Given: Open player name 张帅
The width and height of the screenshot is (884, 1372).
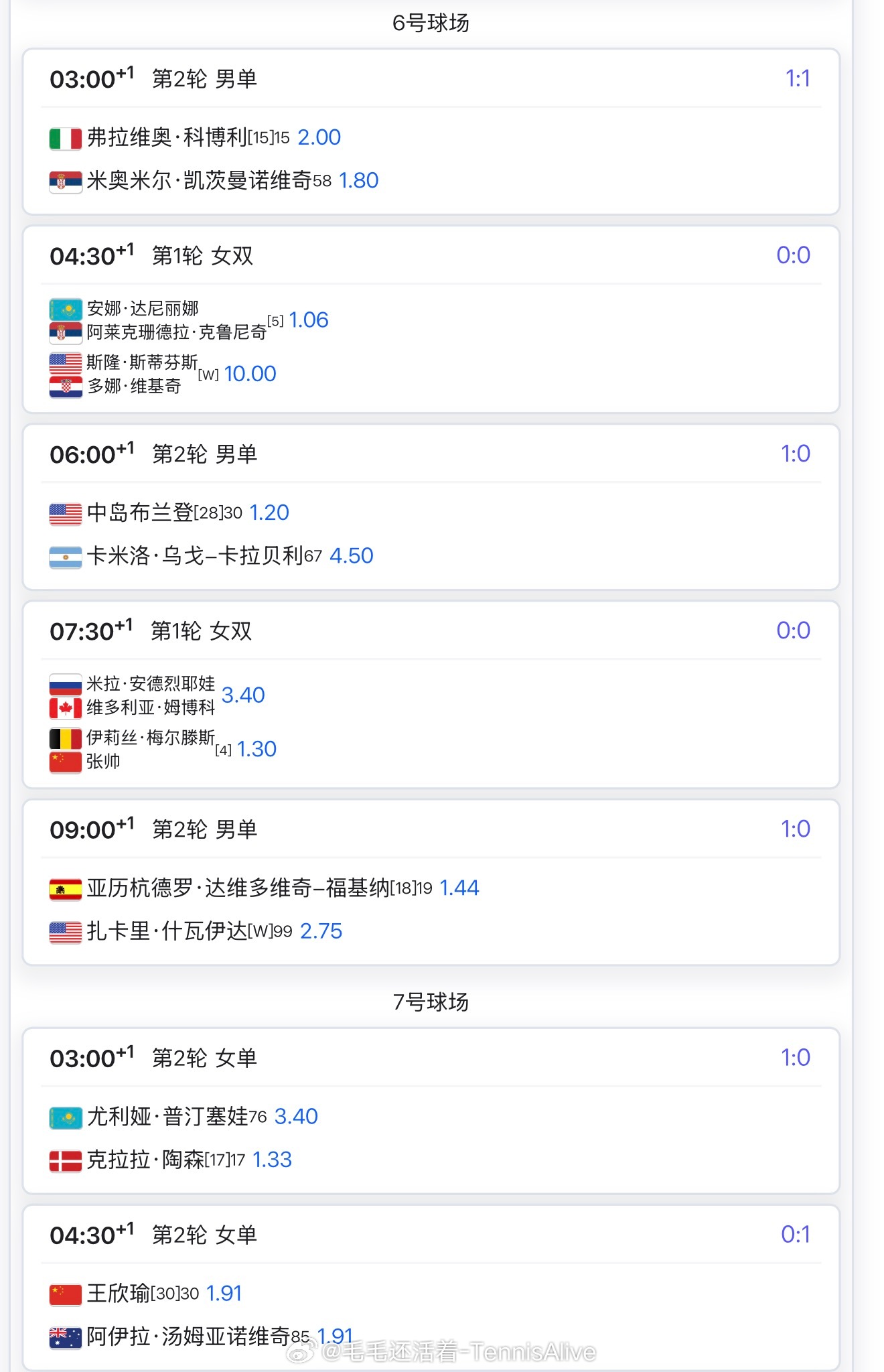Looking at the screenshot, I should [x=103, y=762].
